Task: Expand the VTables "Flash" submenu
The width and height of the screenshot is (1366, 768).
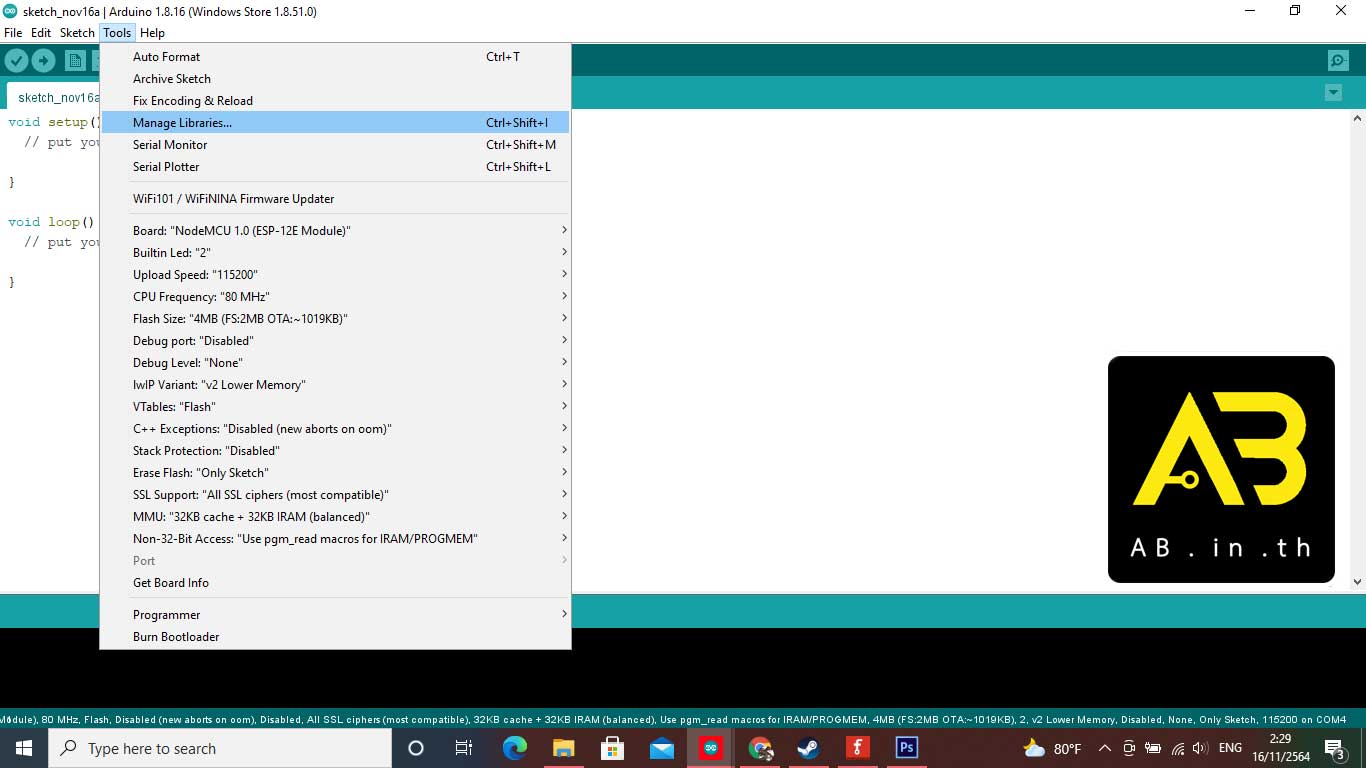Action: click(x=335, y=407)
